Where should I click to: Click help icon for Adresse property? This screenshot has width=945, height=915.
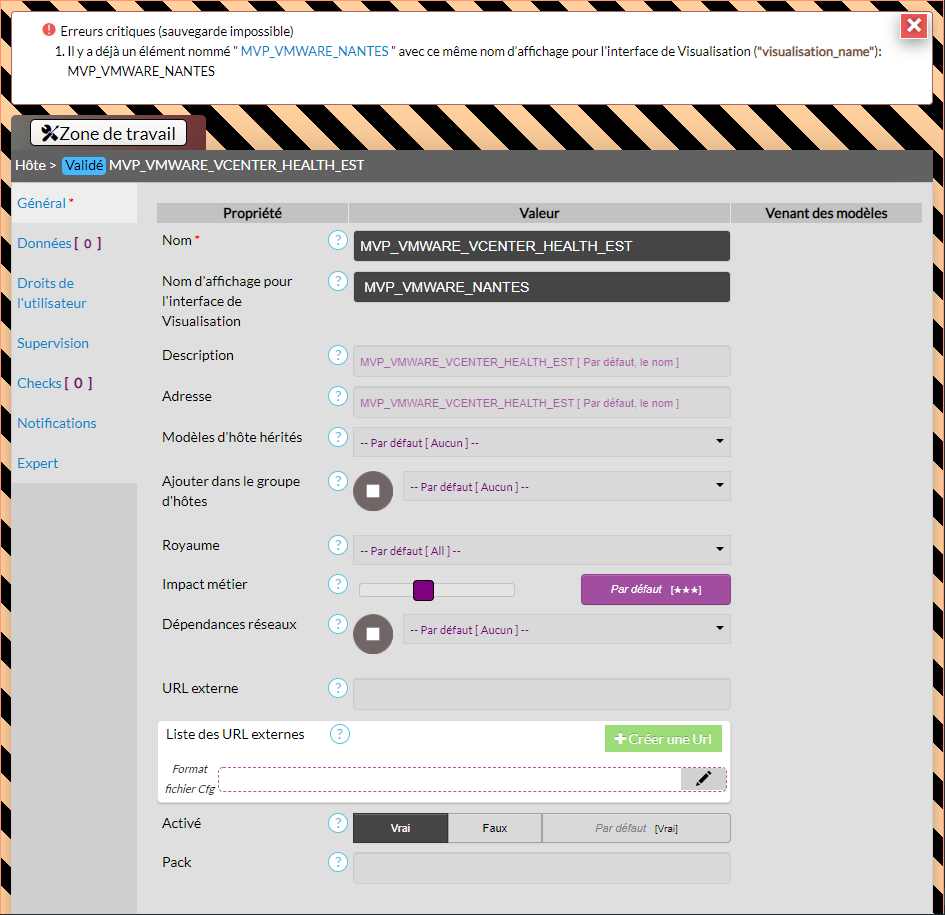pyautogui.click(x=338, y=396)
